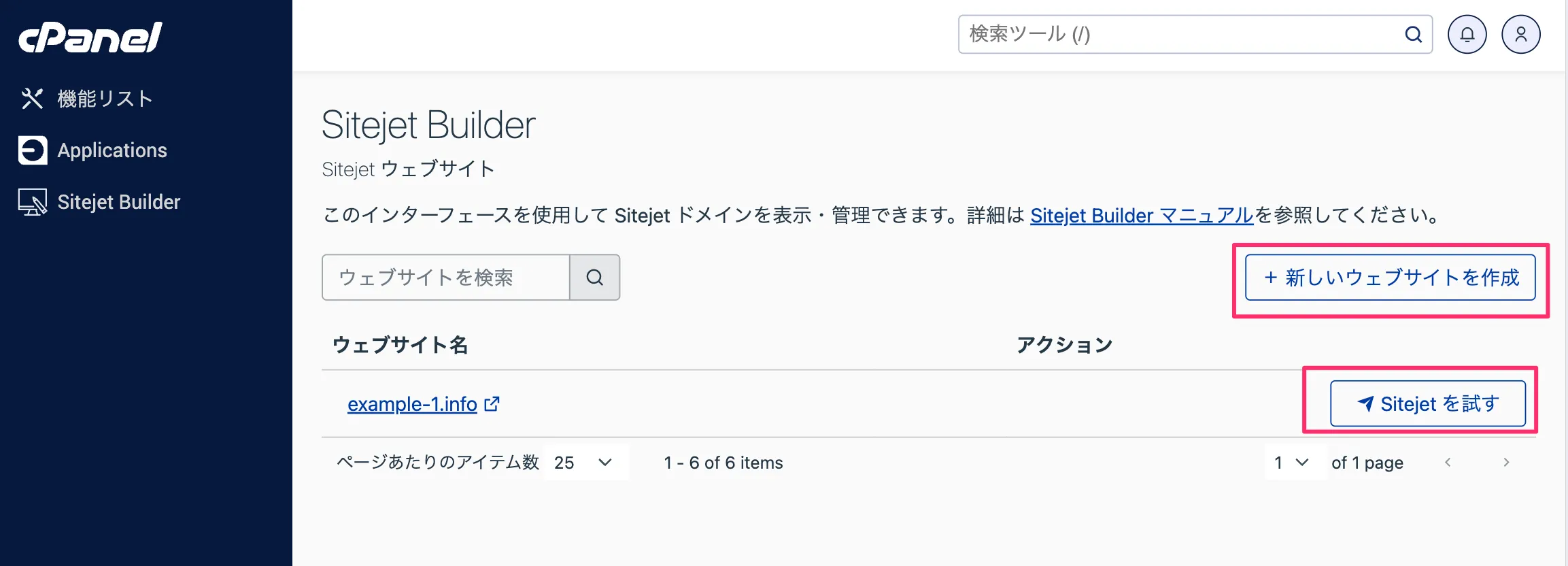Viewport: 1568px width, 566px height.
Task: Click the Applications sidebar icon
Action: click(x=33, y=150)
